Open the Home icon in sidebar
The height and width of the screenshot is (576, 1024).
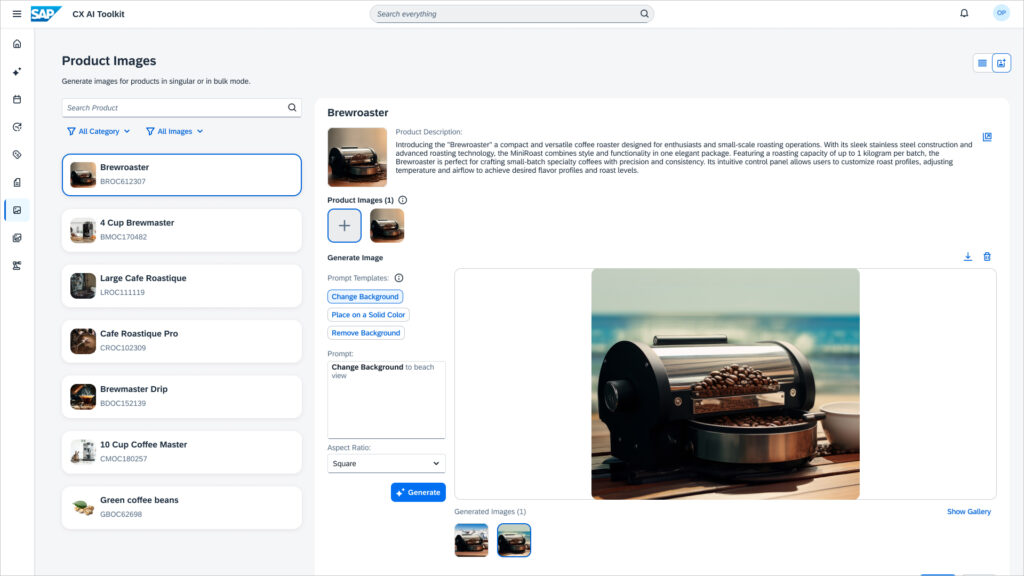click(17, 44)
